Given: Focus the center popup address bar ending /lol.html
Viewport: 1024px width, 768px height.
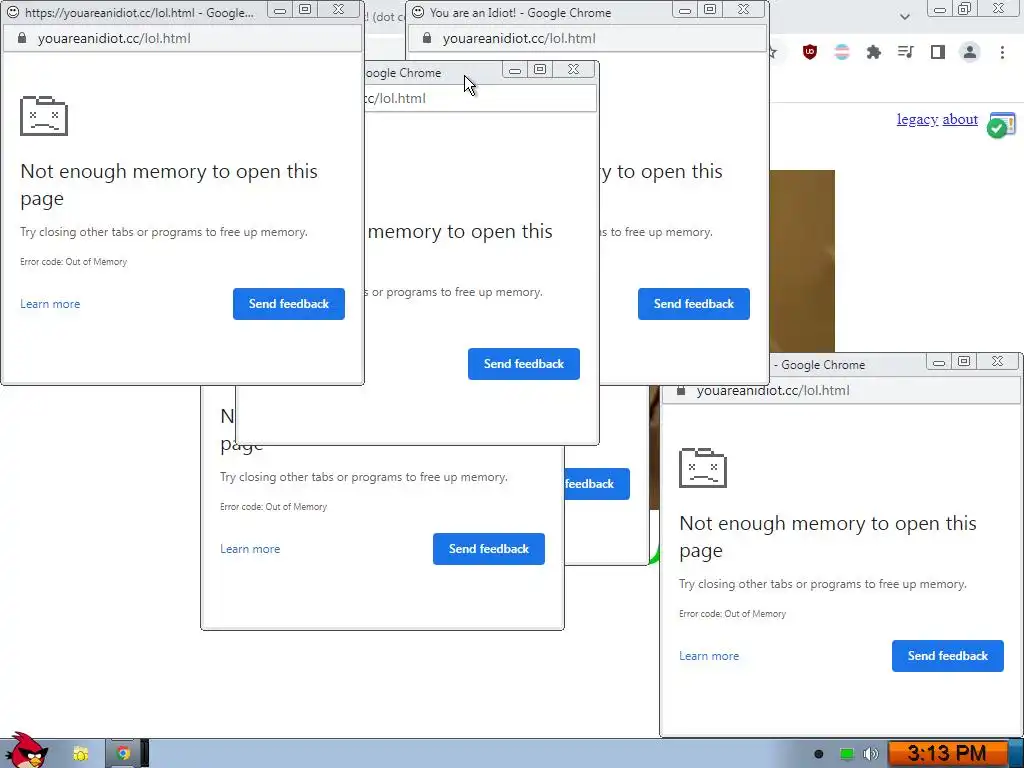Looking at the screenshot, I should tap(480, 99).
